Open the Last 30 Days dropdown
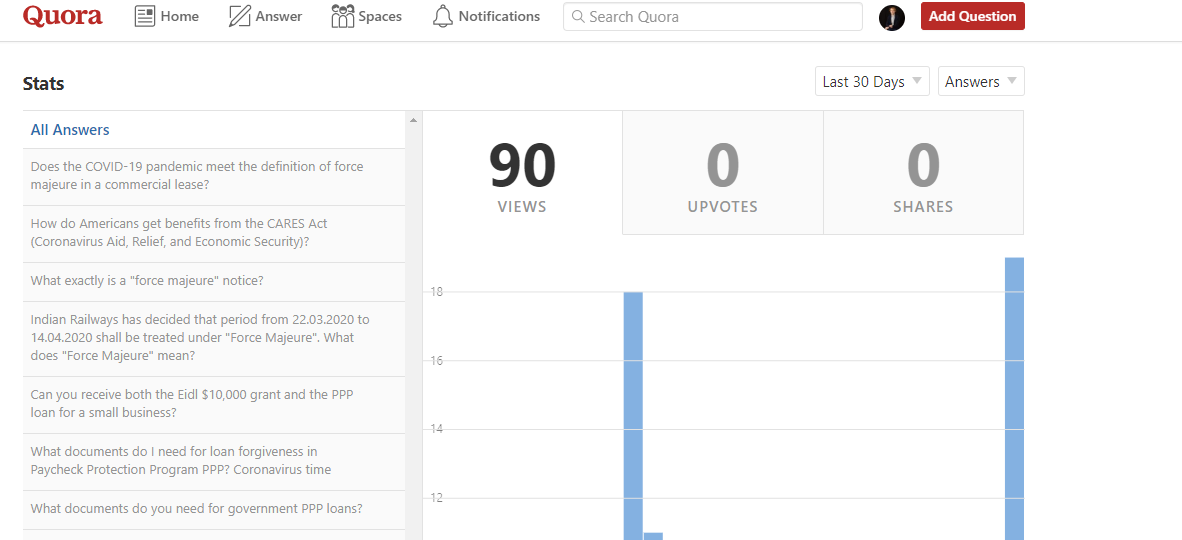The image size is (1182, 540). pos(872,81)
